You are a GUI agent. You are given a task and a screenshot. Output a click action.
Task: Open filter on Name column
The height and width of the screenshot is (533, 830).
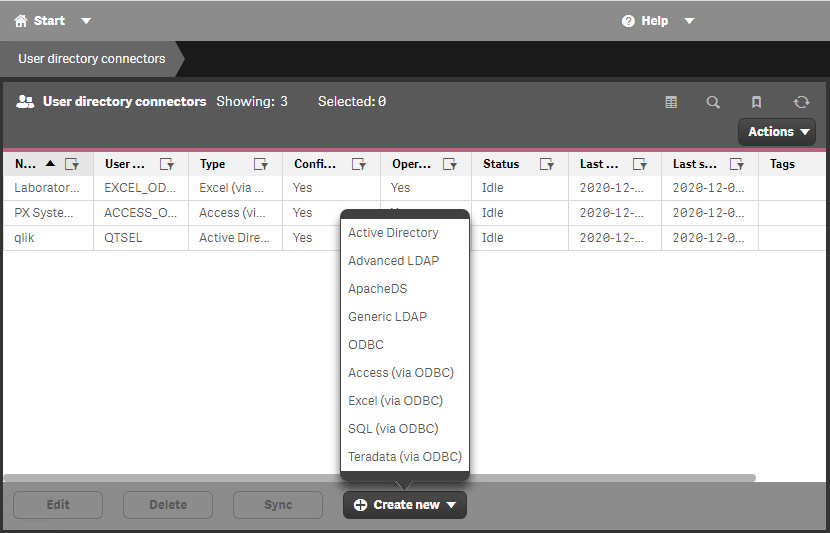click(72, 164)
